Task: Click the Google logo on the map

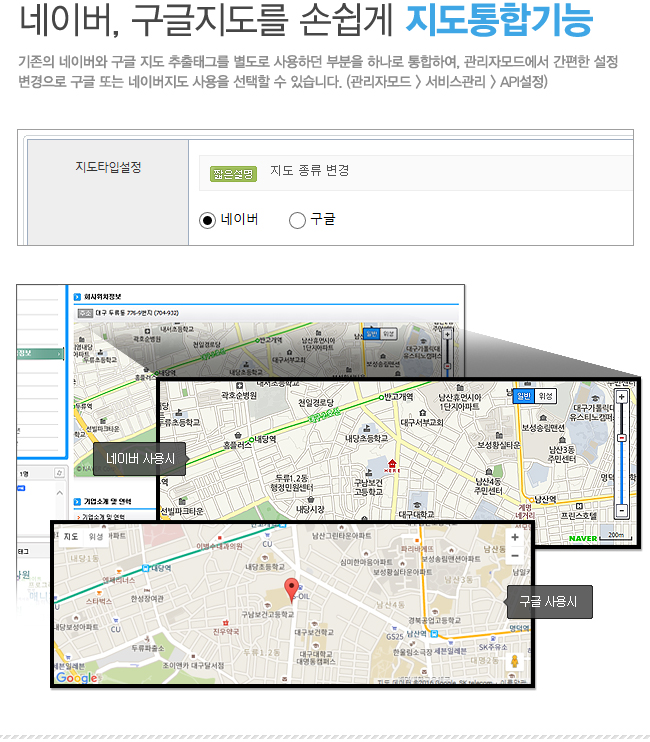Action: point(77,678)
